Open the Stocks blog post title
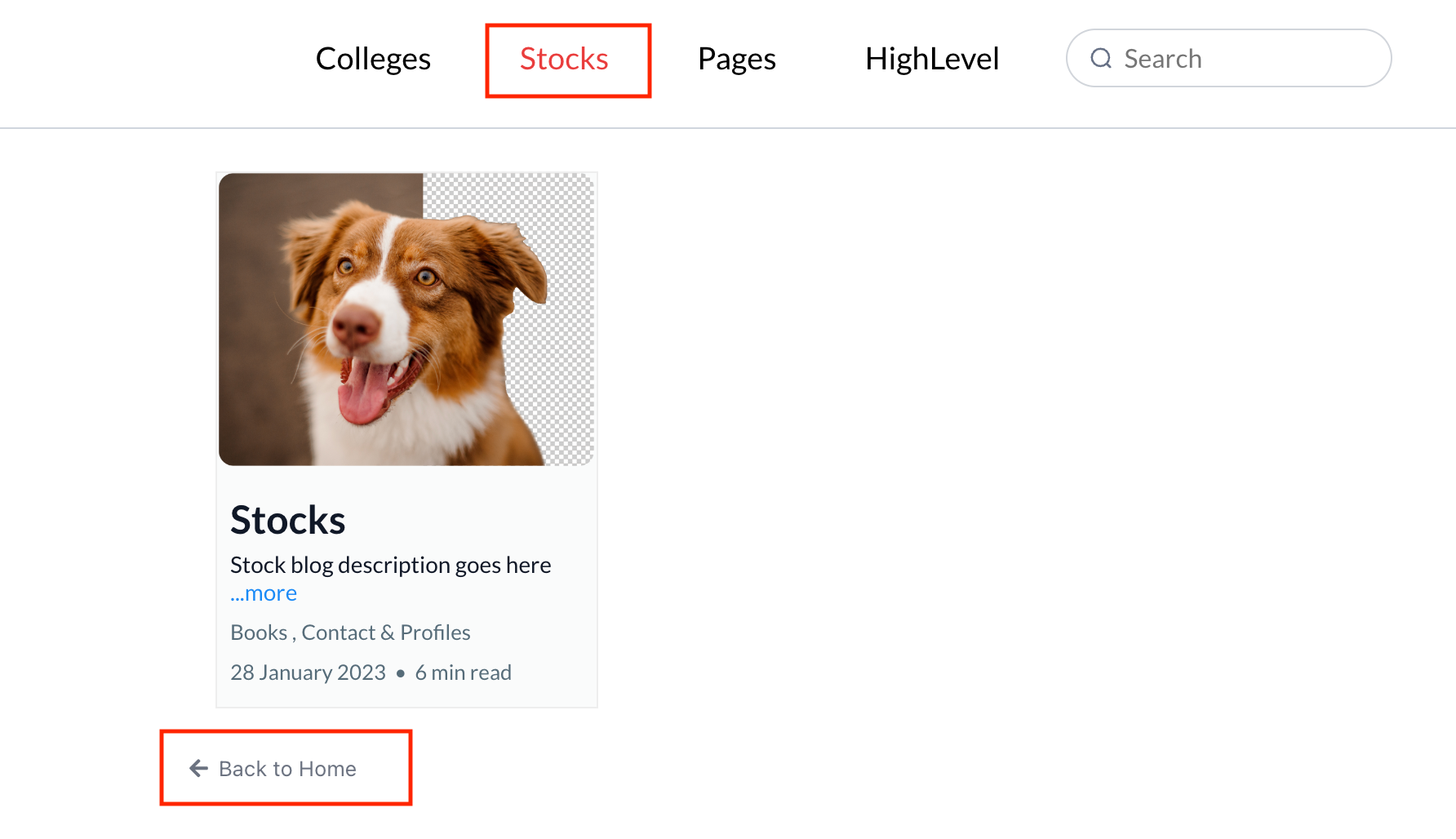 tap(287, 520)
